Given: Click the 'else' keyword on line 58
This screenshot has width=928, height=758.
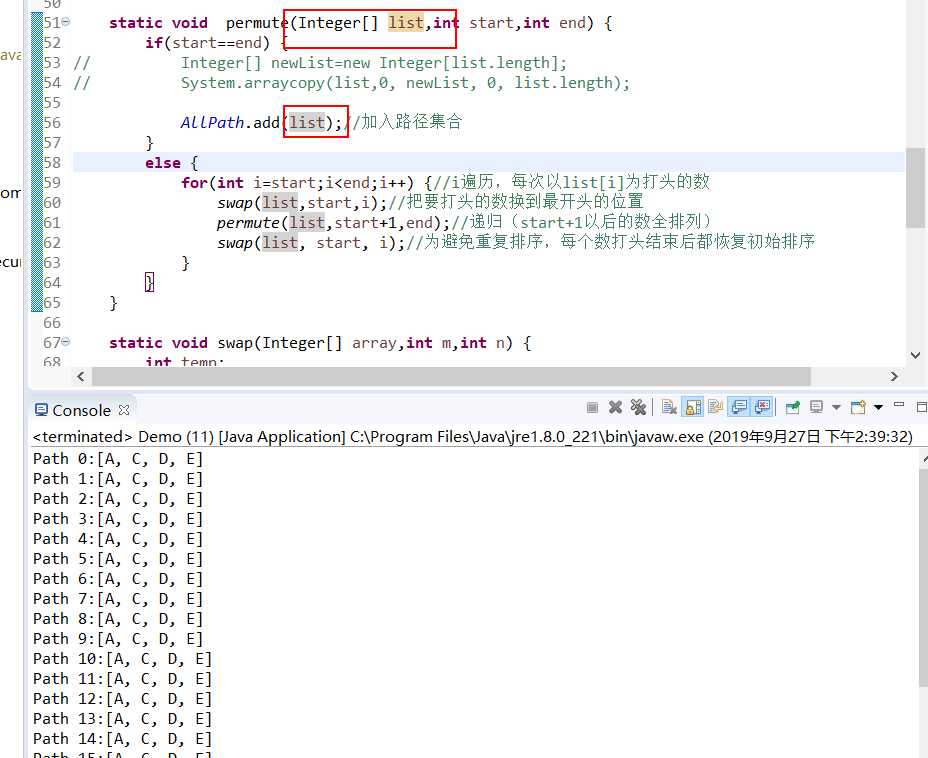Looking at the screenshot, I should point(163,163).
